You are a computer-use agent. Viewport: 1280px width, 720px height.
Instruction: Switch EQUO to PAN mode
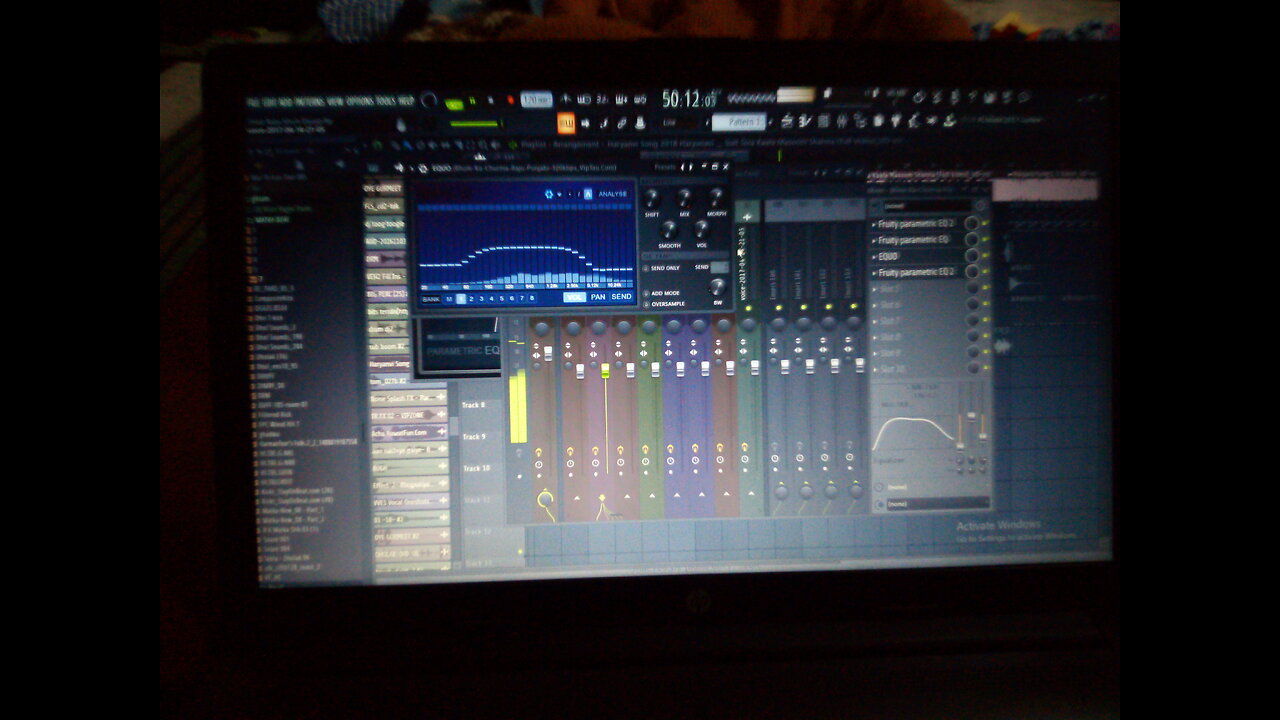[598, 297]
